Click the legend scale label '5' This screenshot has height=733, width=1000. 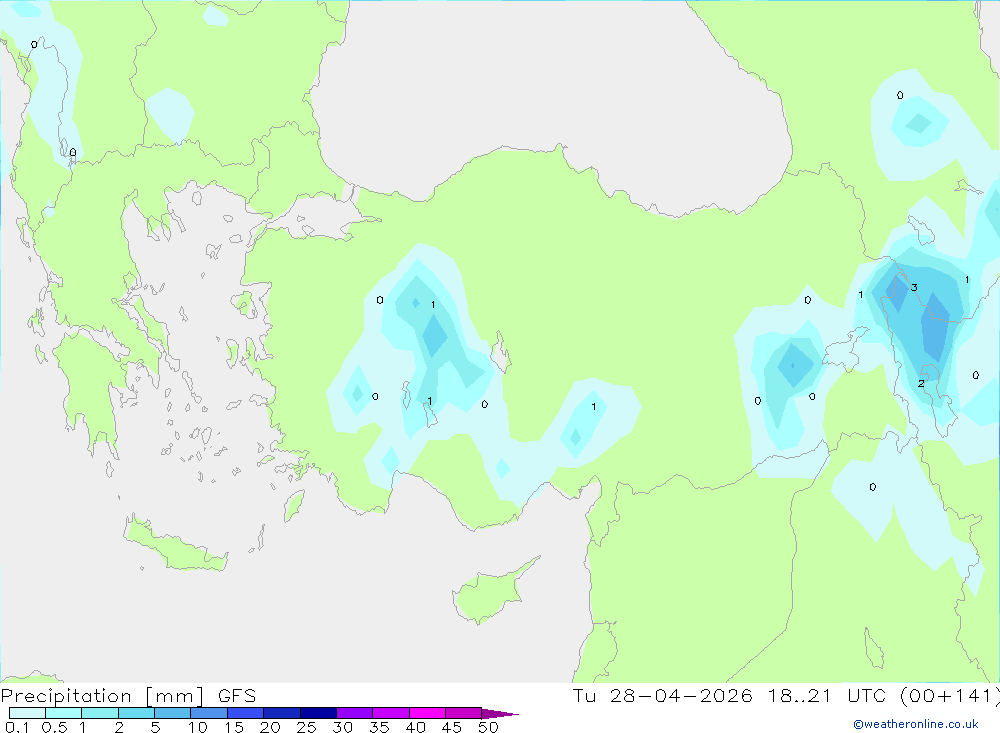155,727
